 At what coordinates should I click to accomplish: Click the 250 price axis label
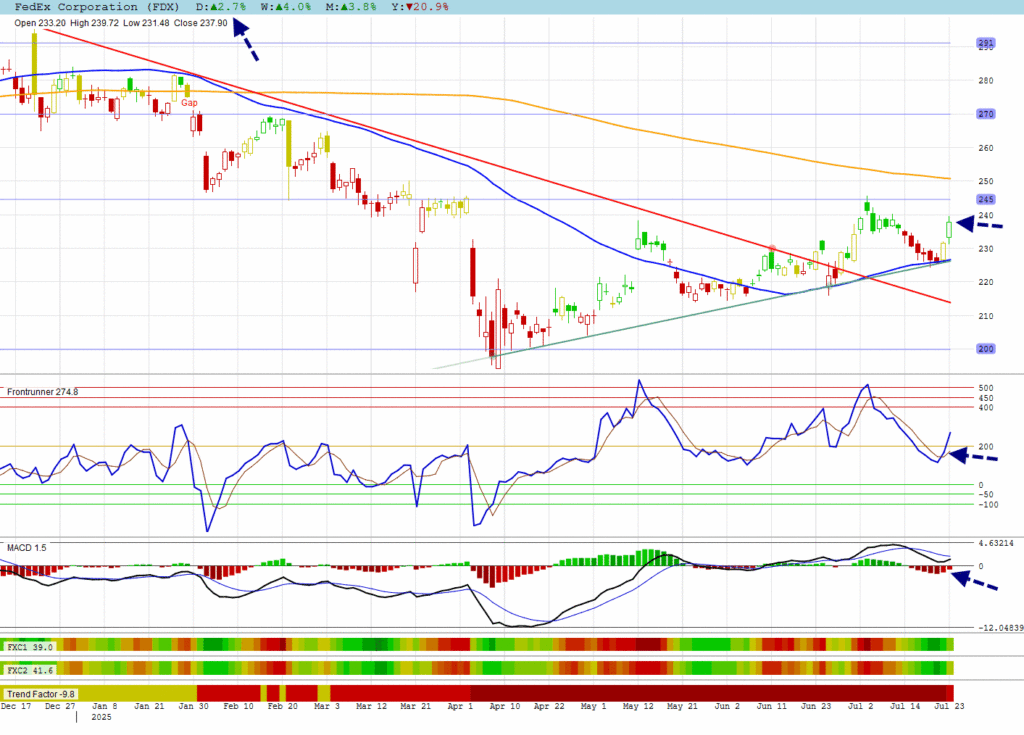pos(985,181)
